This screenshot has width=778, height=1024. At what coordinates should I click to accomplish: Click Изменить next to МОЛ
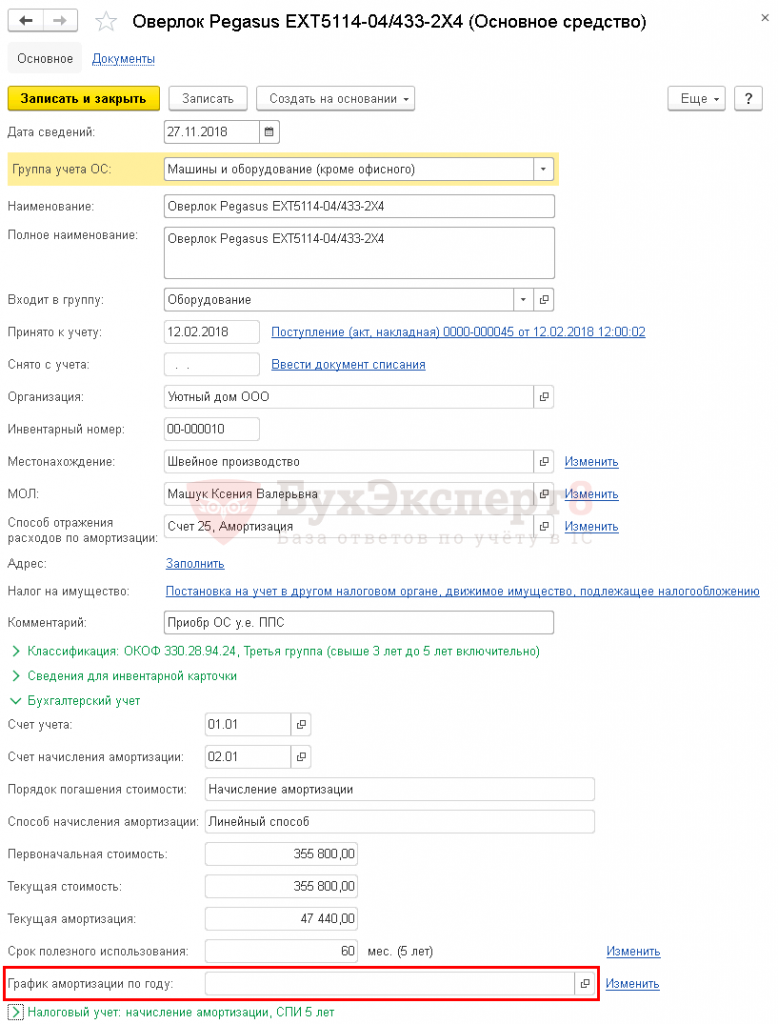click(591, 494)
